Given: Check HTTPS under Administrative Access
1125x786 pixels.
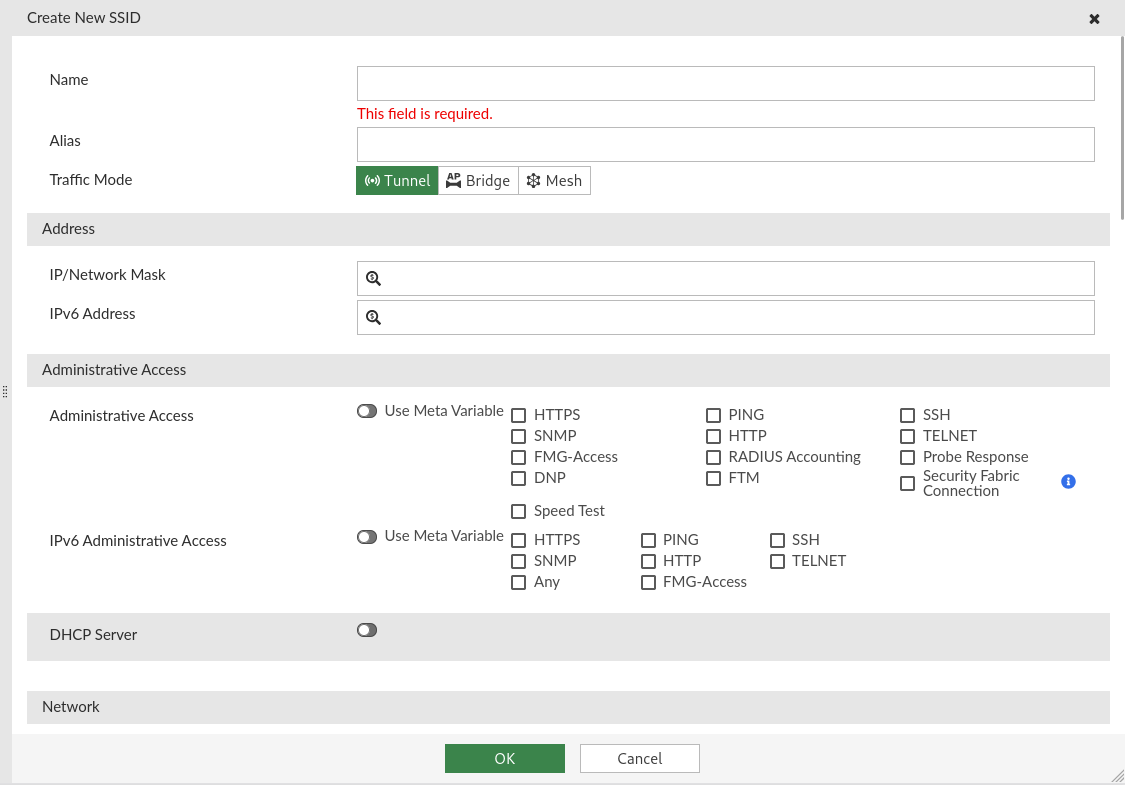Looking at the screenshot, I should pyautogui.click(x=518, y=415).
